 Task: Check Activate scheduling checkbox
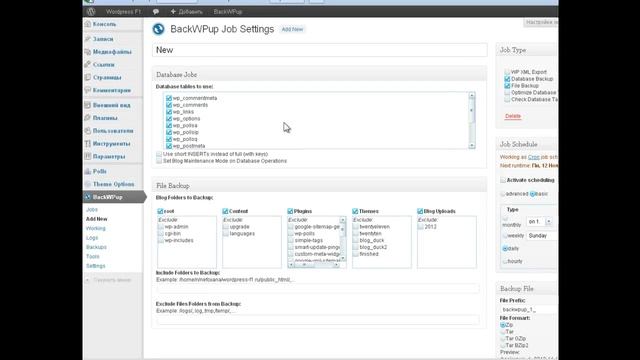click(503, 180)
